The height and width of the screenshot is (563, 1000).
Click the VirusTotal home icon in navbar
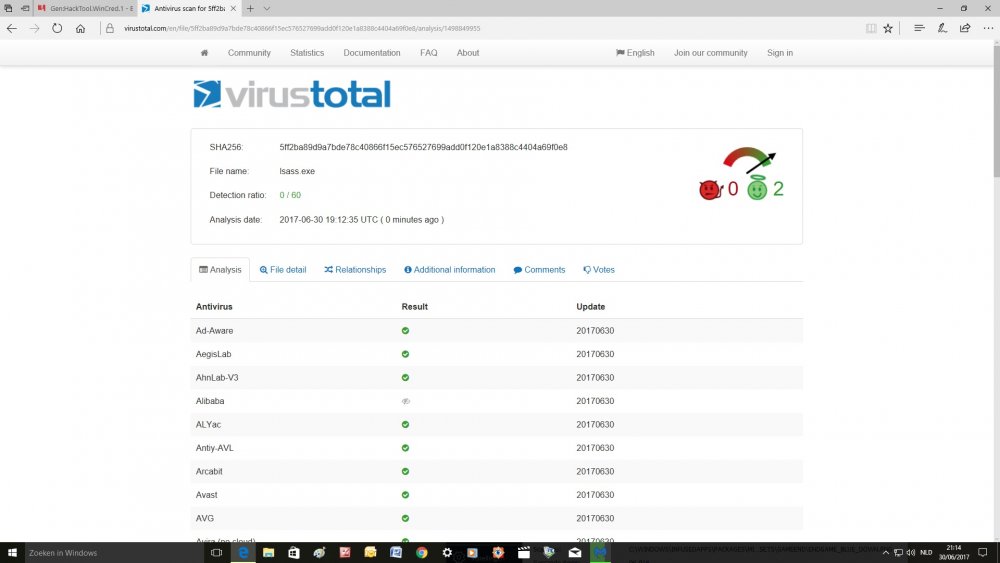coord(204,53)
